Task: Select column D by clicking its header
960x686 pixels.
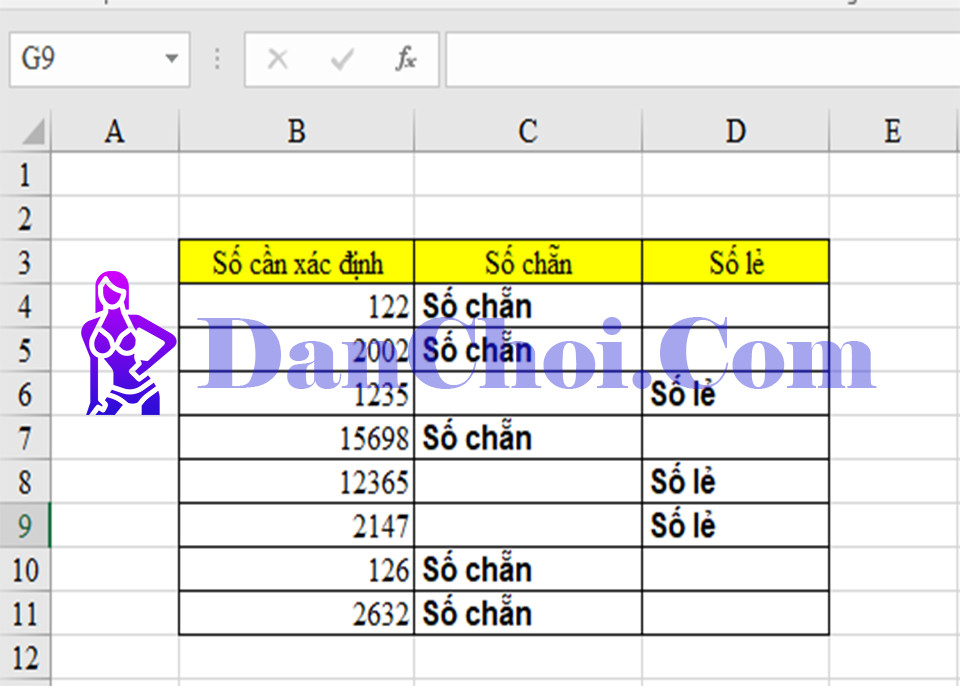Action: pyautogui.click(x=735, y=130)
